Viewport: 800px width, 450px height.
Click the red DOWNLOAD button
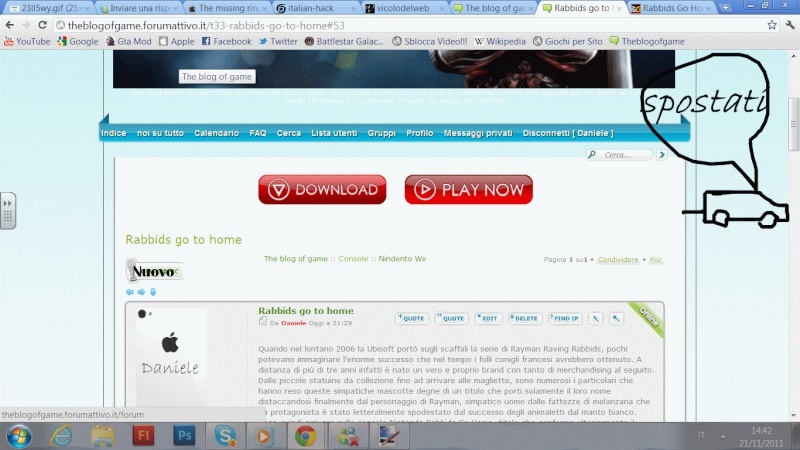click(322, 189)
